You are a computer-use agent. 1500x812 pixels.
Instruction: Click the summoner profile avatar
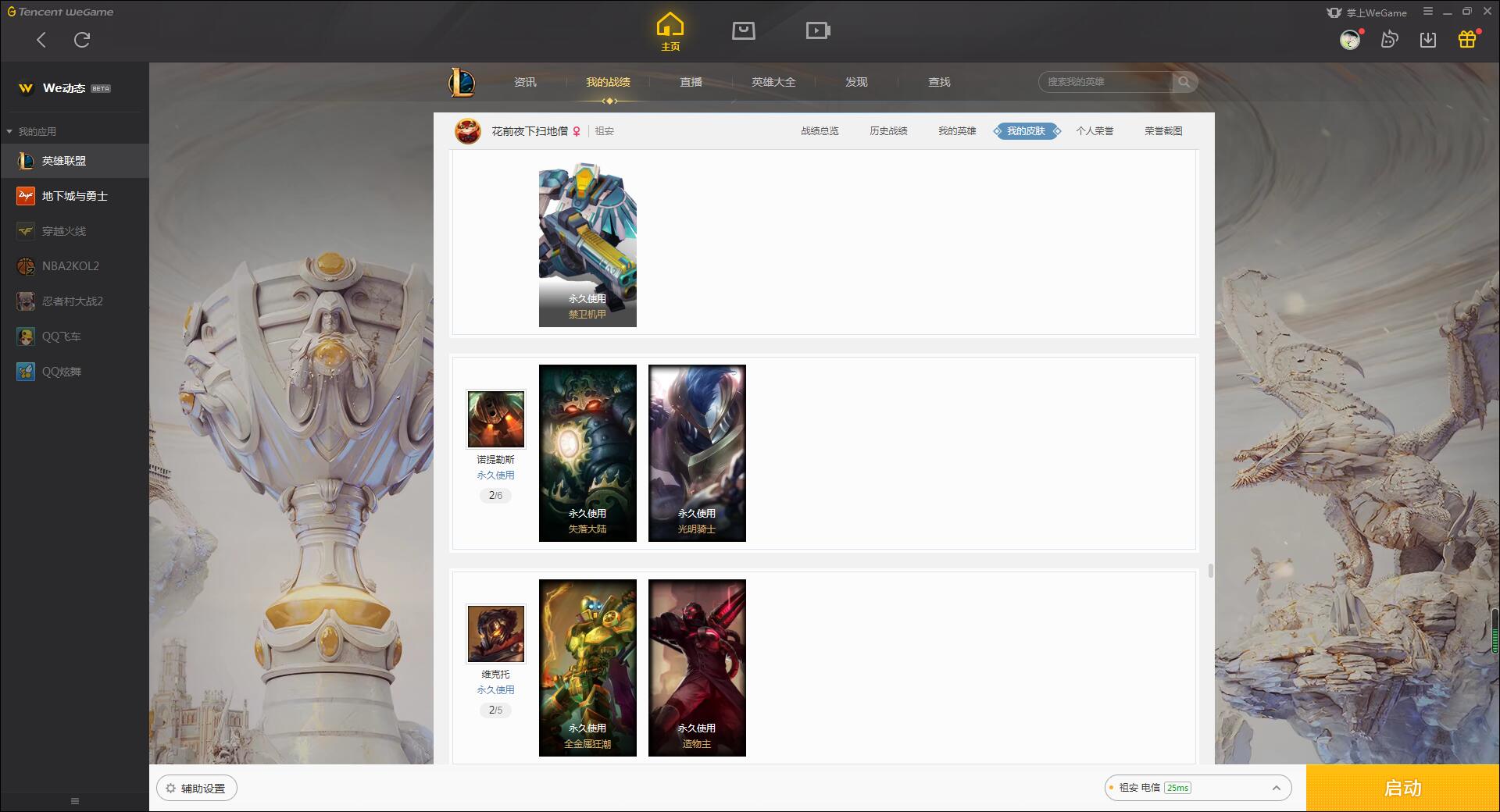click(x=468, y=131)
